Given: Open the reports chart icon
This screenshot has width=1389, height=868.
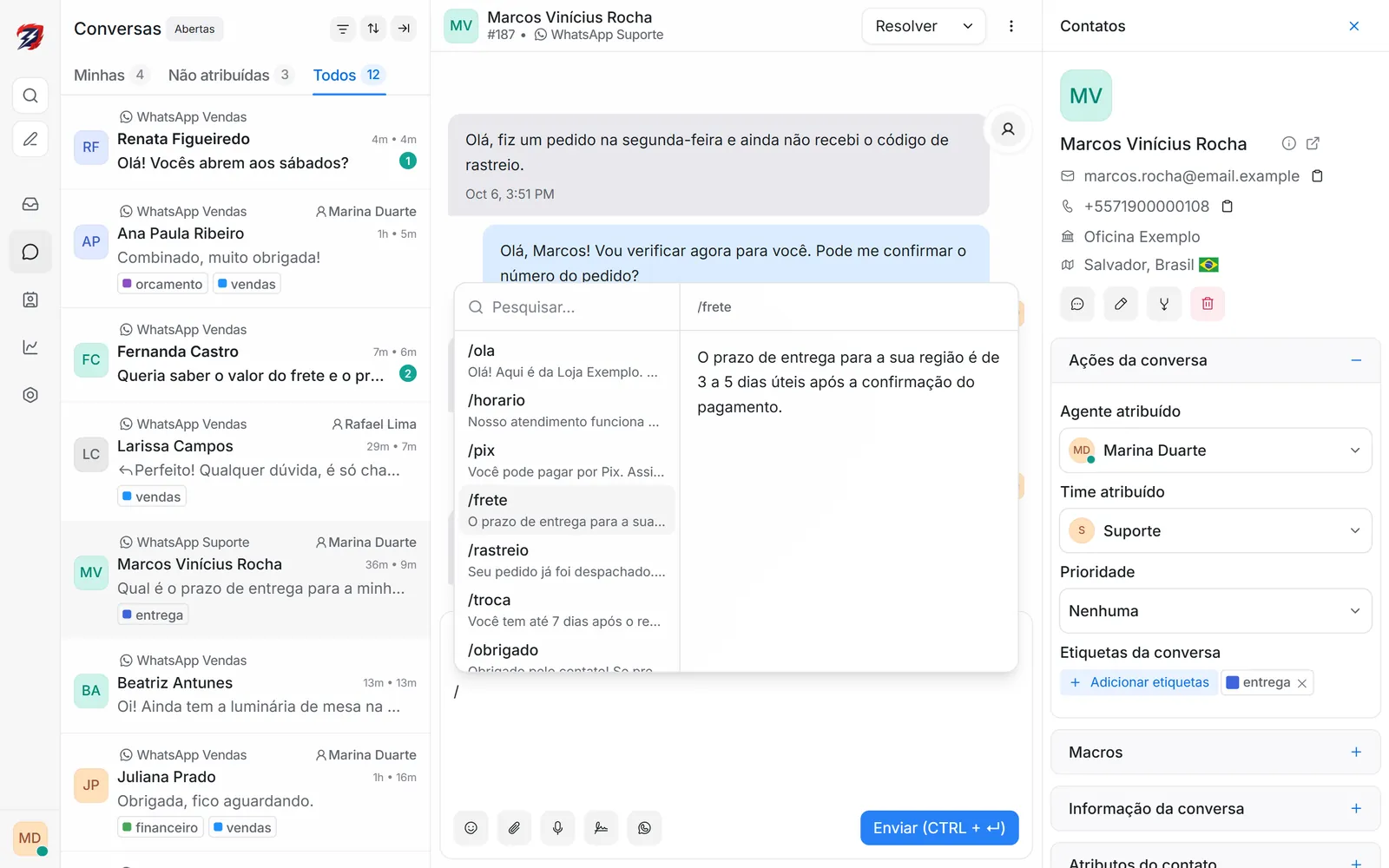Looking at the screenshot, I should (x=30, y=347).
